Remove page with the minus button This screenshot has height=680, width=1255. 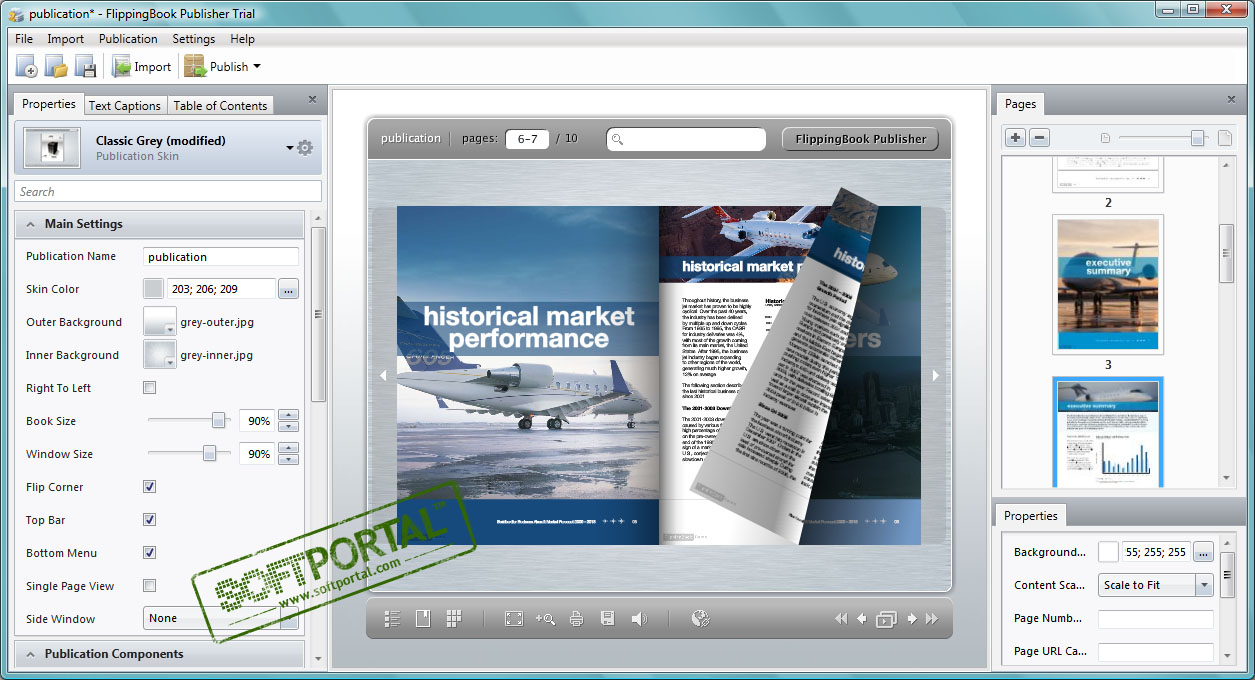click(x=1039, y=138)
